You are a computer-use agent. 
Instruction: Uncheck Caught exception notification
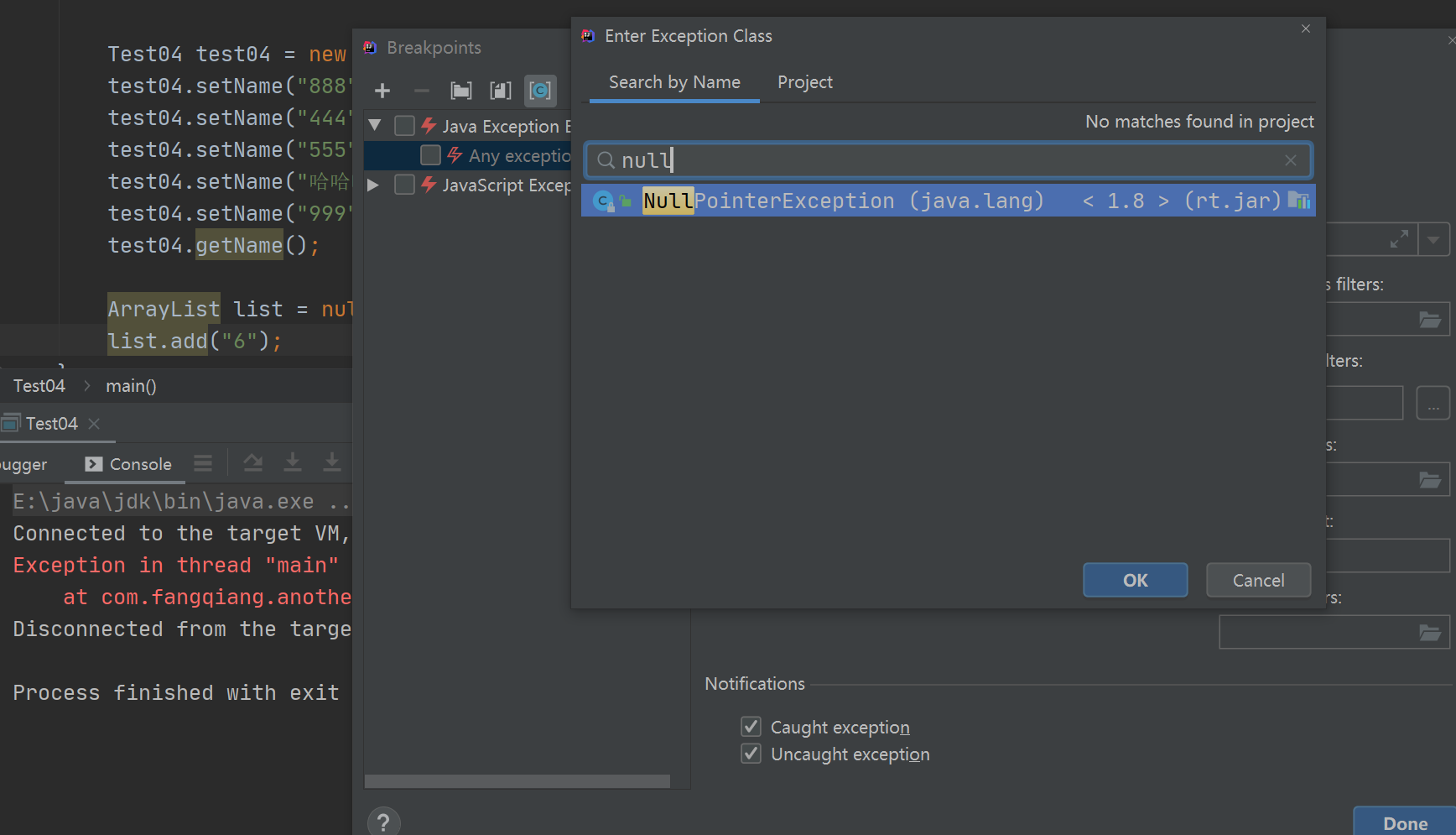pyautogui.click(x=751, y=727)
